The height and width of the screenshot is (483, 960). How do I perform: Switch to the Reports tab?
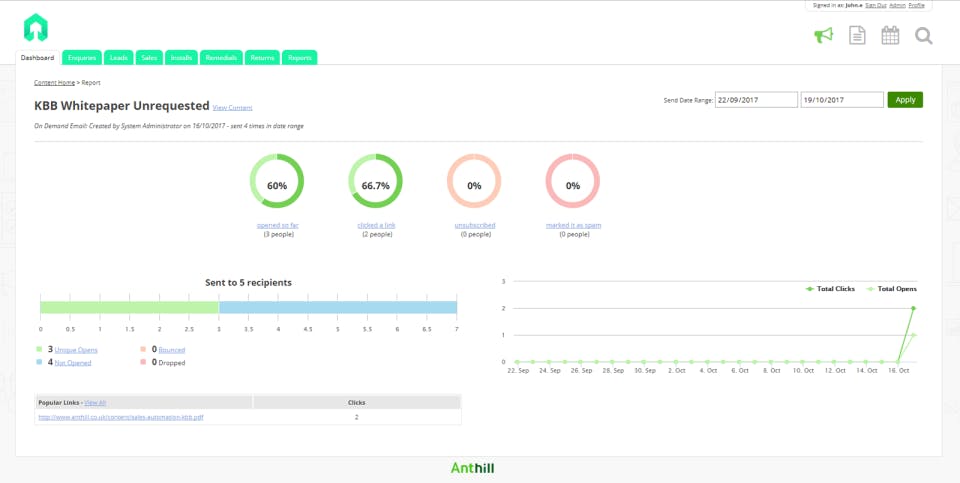[299, 58]
